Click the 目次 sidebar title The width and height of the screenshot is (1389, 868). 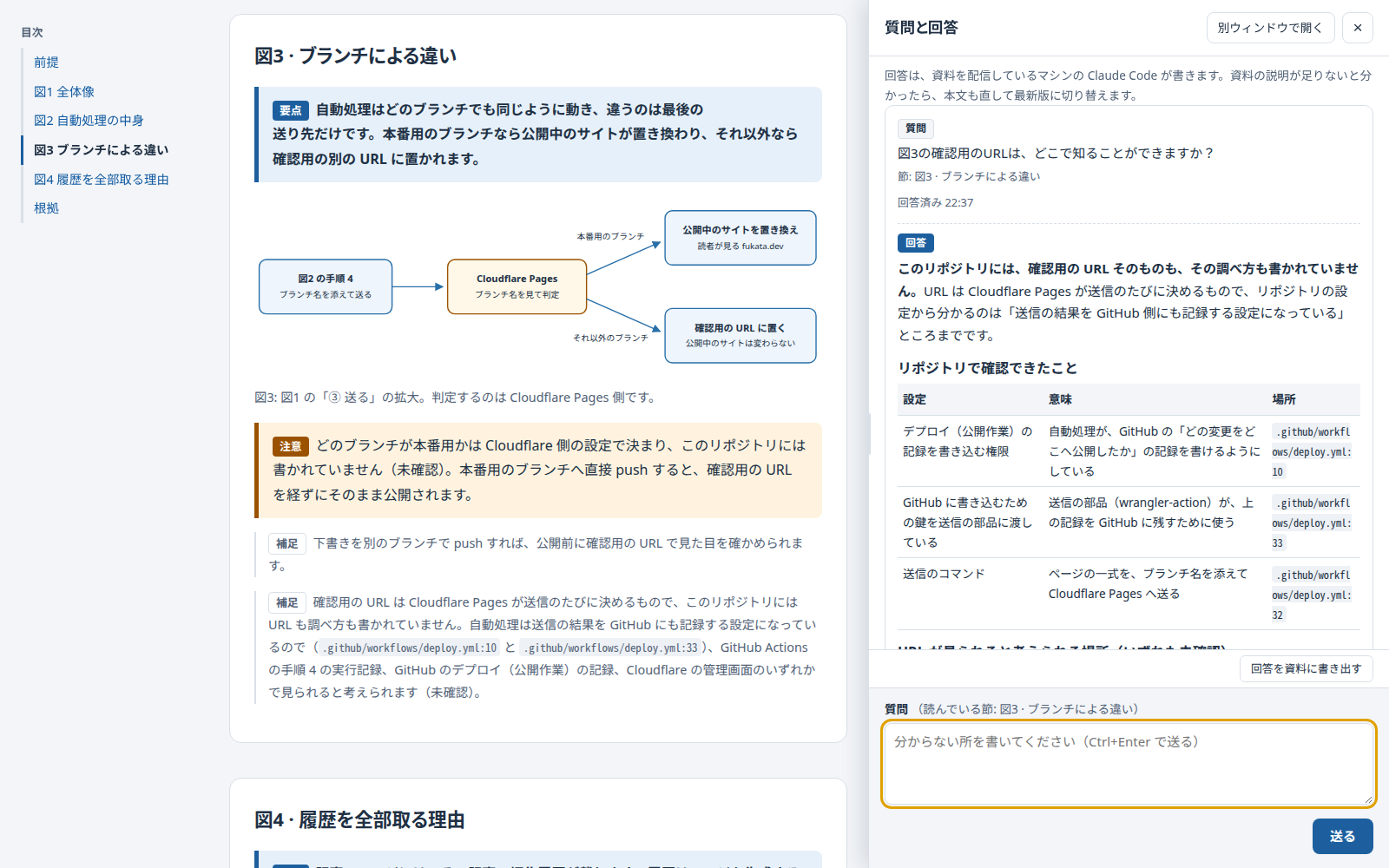pyautogui.click(x=32, y=32)
